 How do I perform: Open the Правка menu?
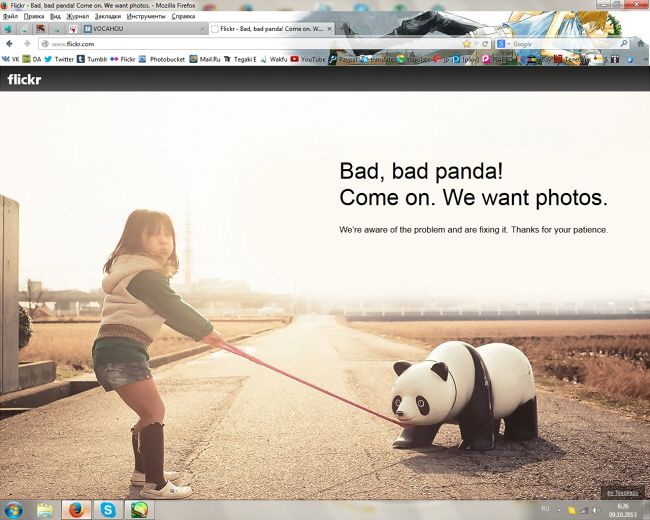34,16
